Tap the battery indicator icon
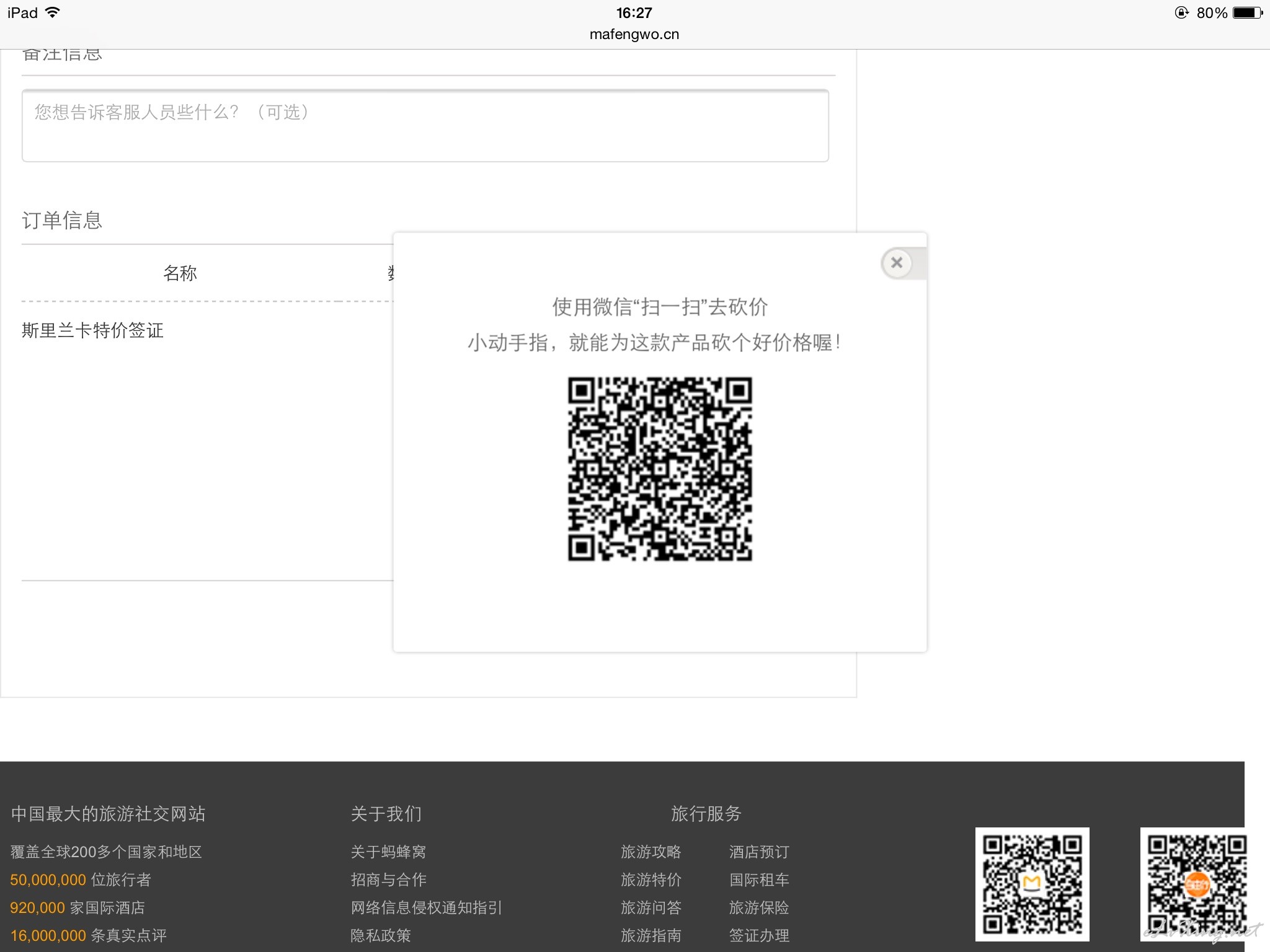This screenshot has height=952, width=1270. tap(1248, 12)
